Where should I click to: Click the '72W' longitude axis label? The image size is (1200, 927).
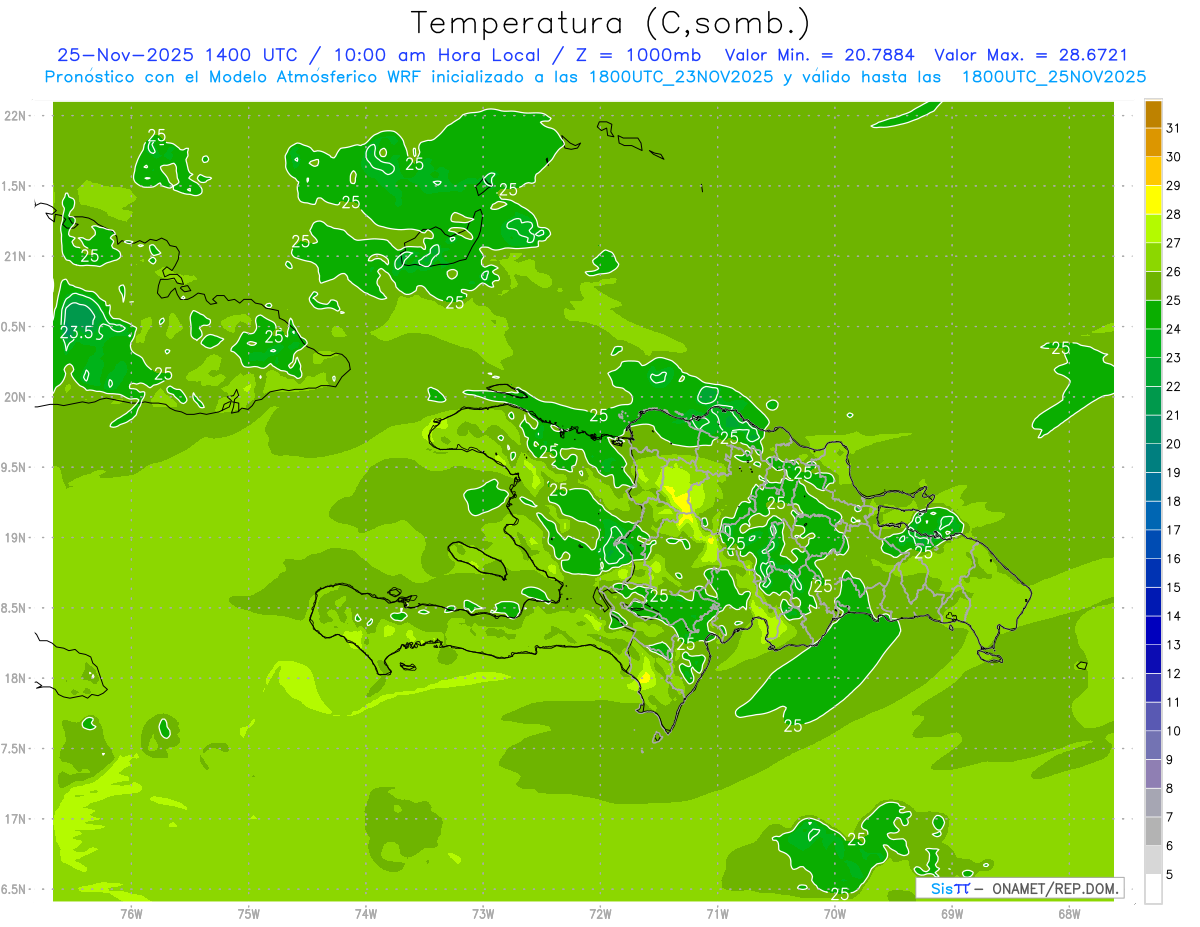click(600, 913)
